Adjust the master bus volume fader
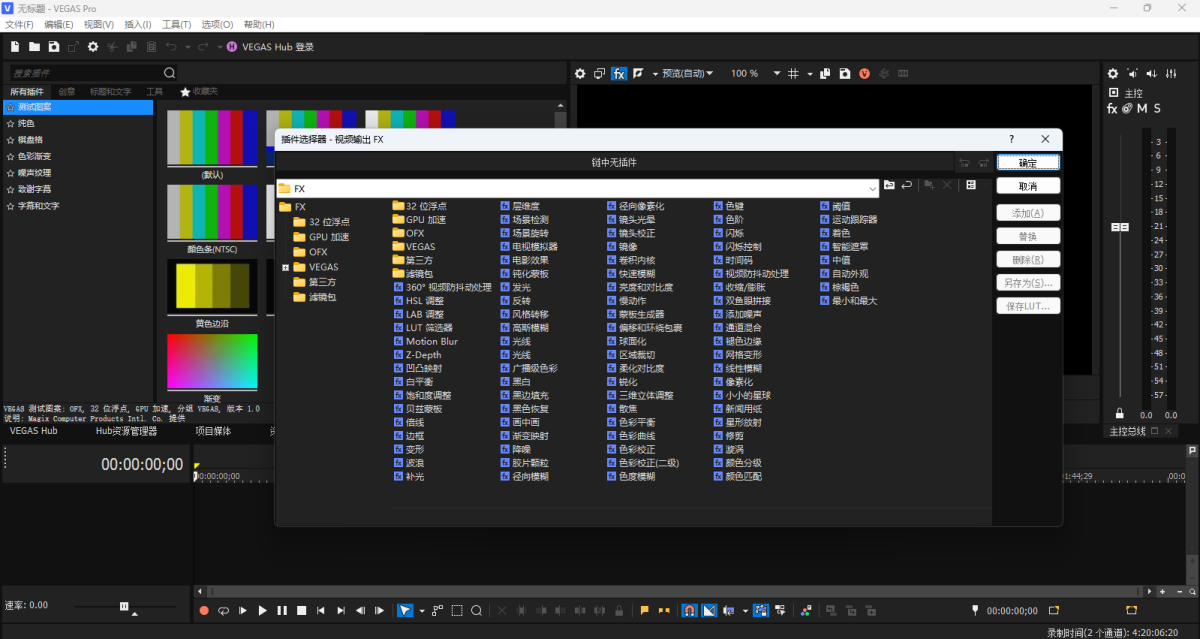 1120,227
